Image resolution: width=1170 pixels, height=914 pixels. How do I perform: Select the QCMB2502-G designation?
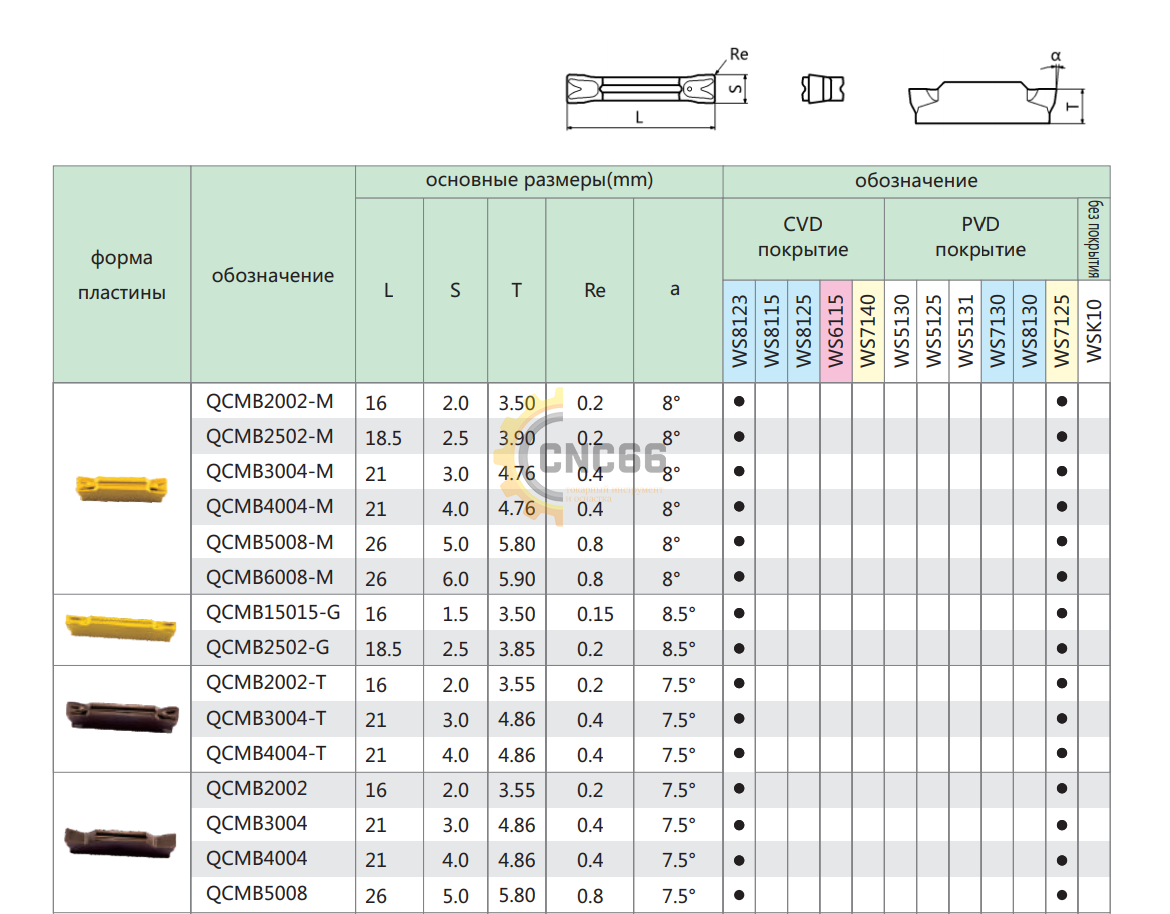[x=267, y=648]
